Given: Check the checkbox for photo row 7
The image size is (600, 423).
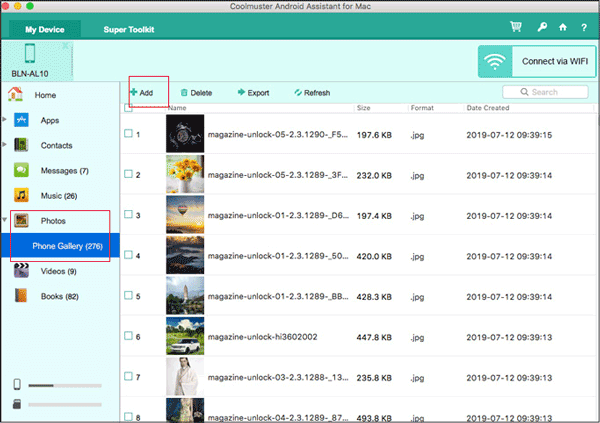Looking at the screenshot, I should click(x=128, y=376).
